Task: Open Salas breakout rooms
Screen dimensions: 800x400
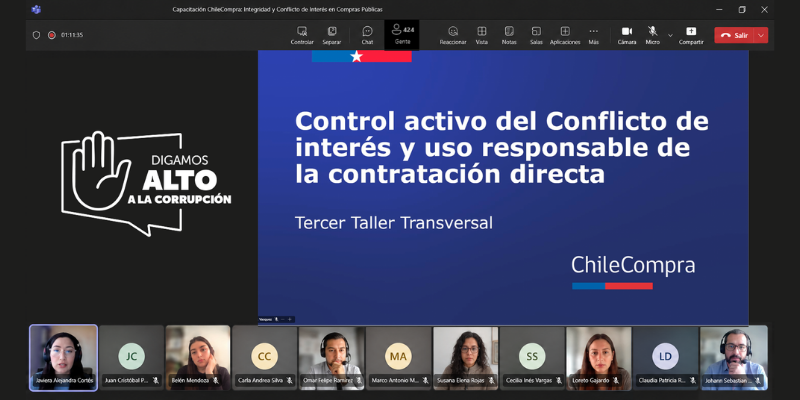Action: coord(536,35)
